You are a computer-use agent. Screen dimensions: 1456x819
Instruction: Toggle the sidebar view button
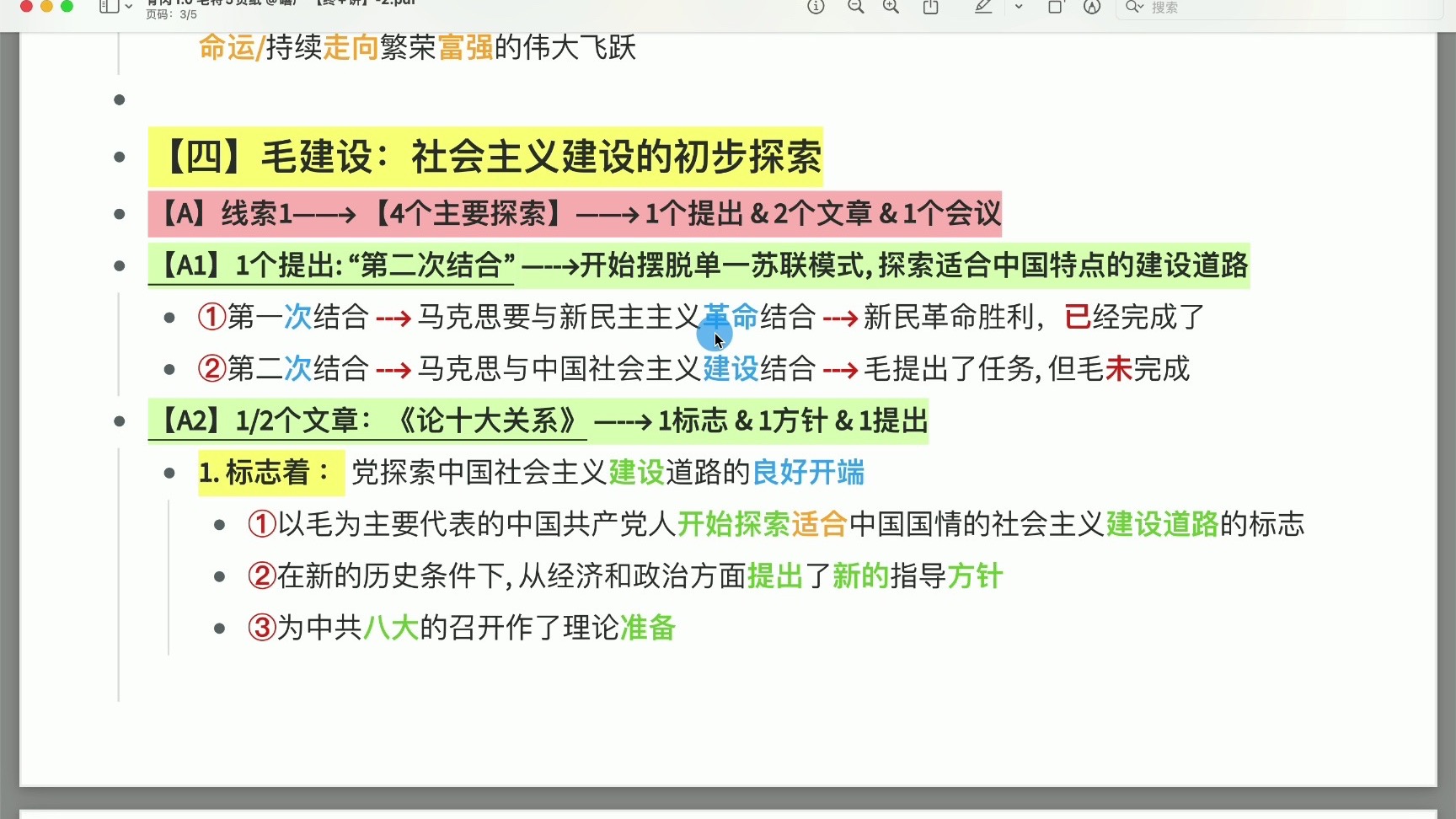pyautogui.click(x=109, y=7)
